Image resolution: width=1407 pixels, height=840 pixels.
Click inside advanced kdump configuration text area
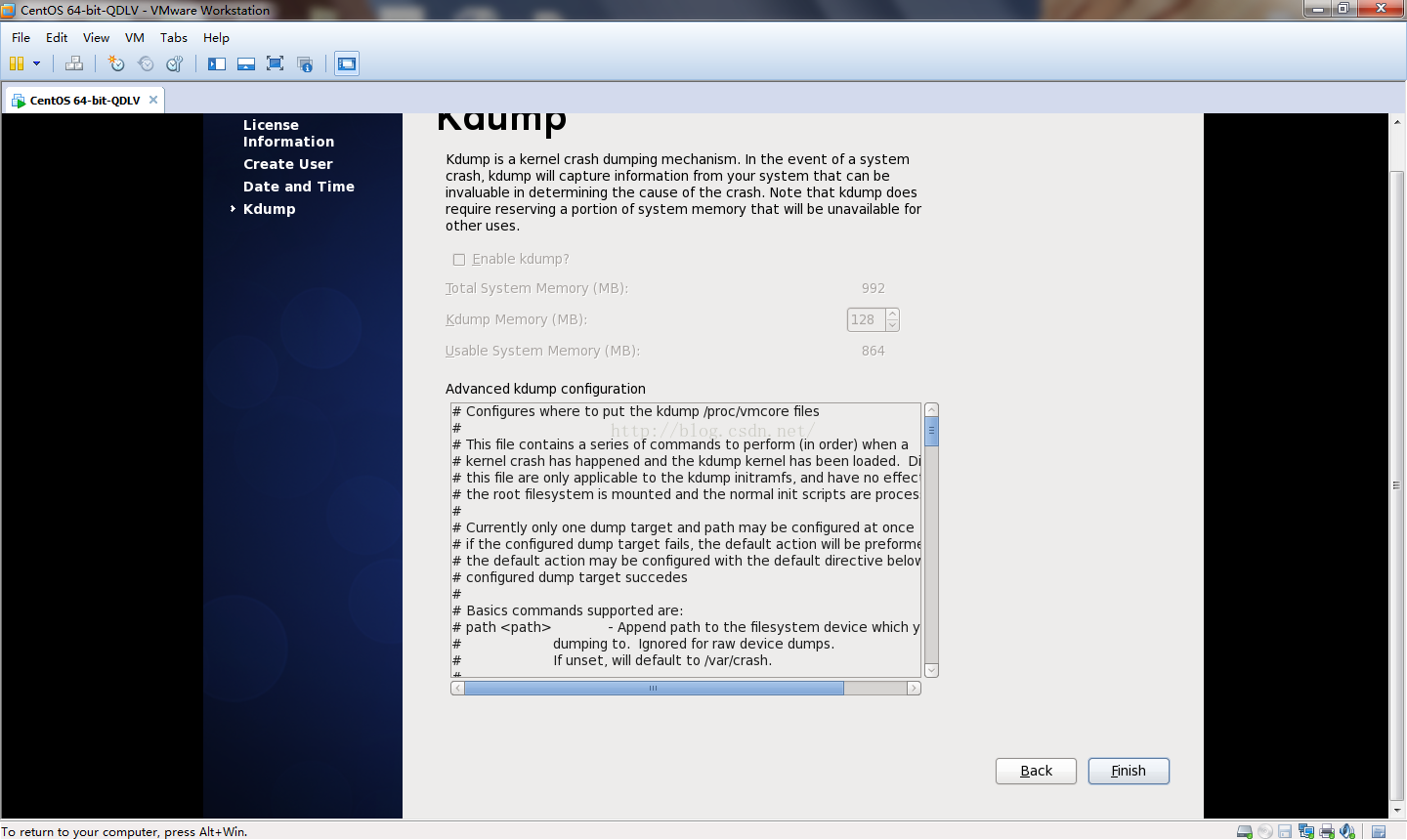click(x=686, y=539)
